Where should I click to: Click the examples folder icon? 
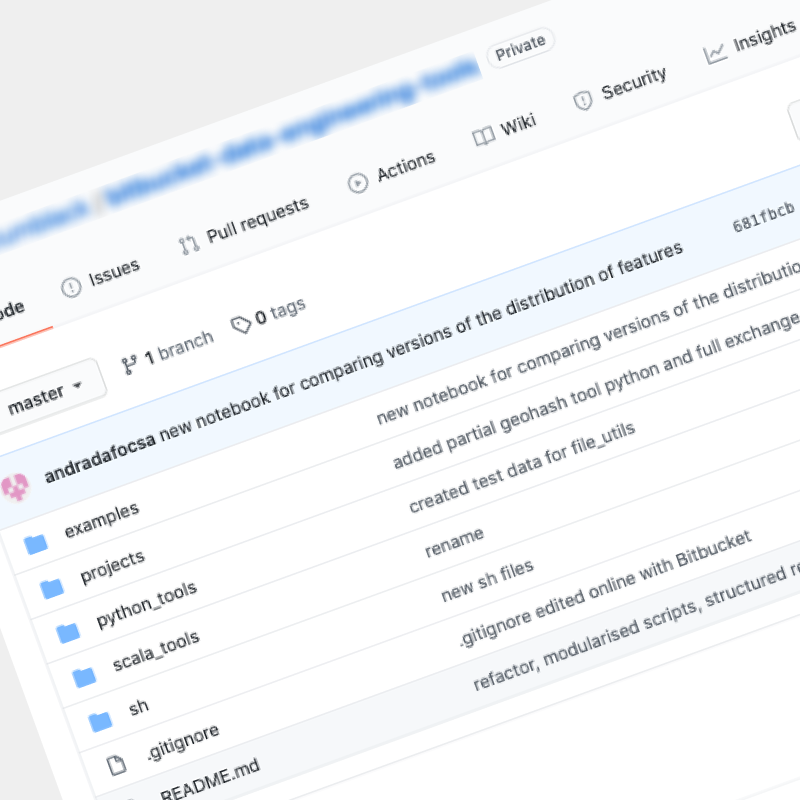coord(36,544)
